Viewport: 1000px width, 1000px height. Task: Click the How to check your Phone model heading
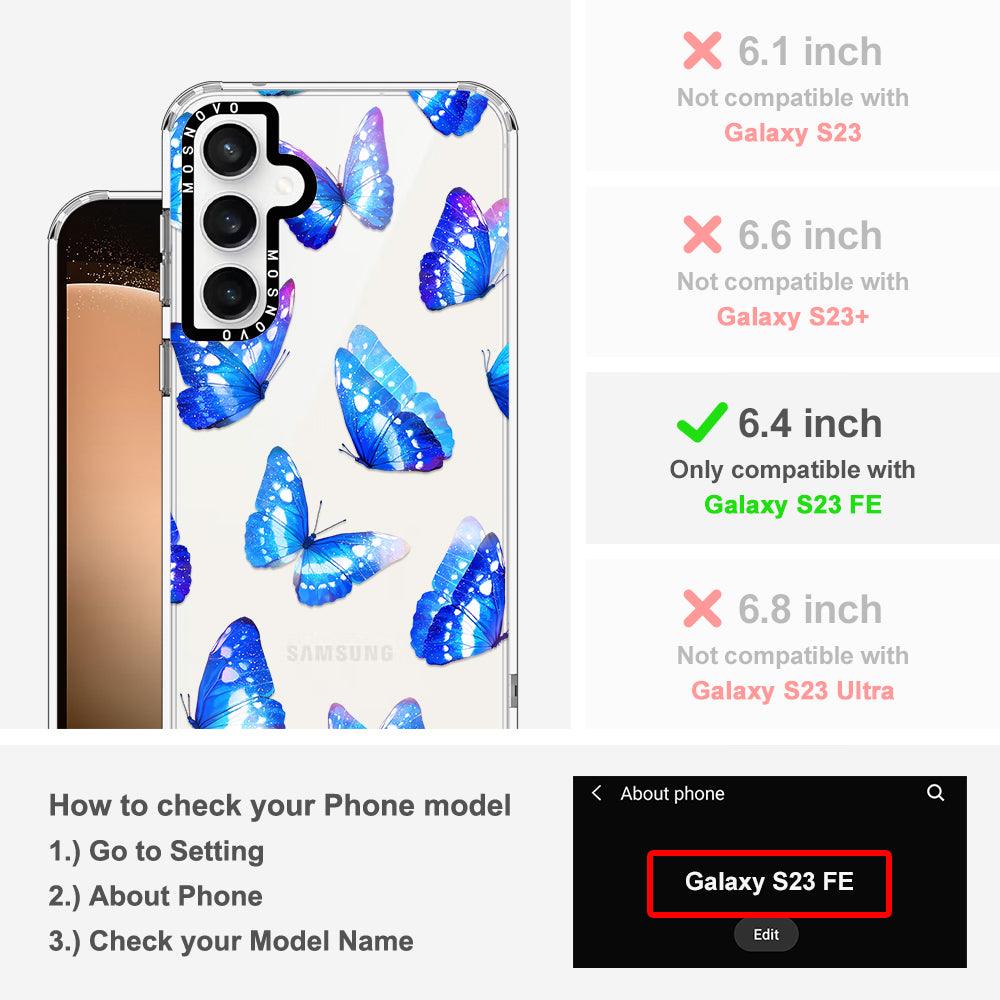280,805
